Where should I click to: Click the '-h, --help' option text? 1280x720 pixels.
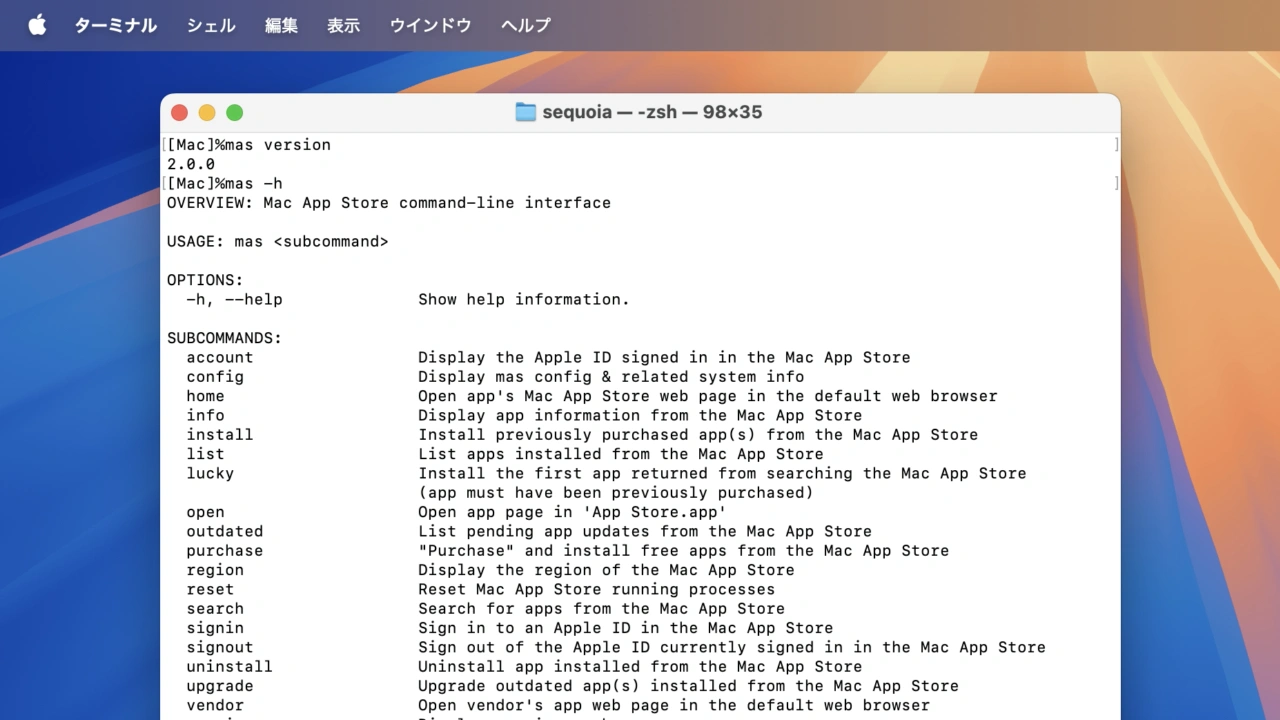pos(234,299)
